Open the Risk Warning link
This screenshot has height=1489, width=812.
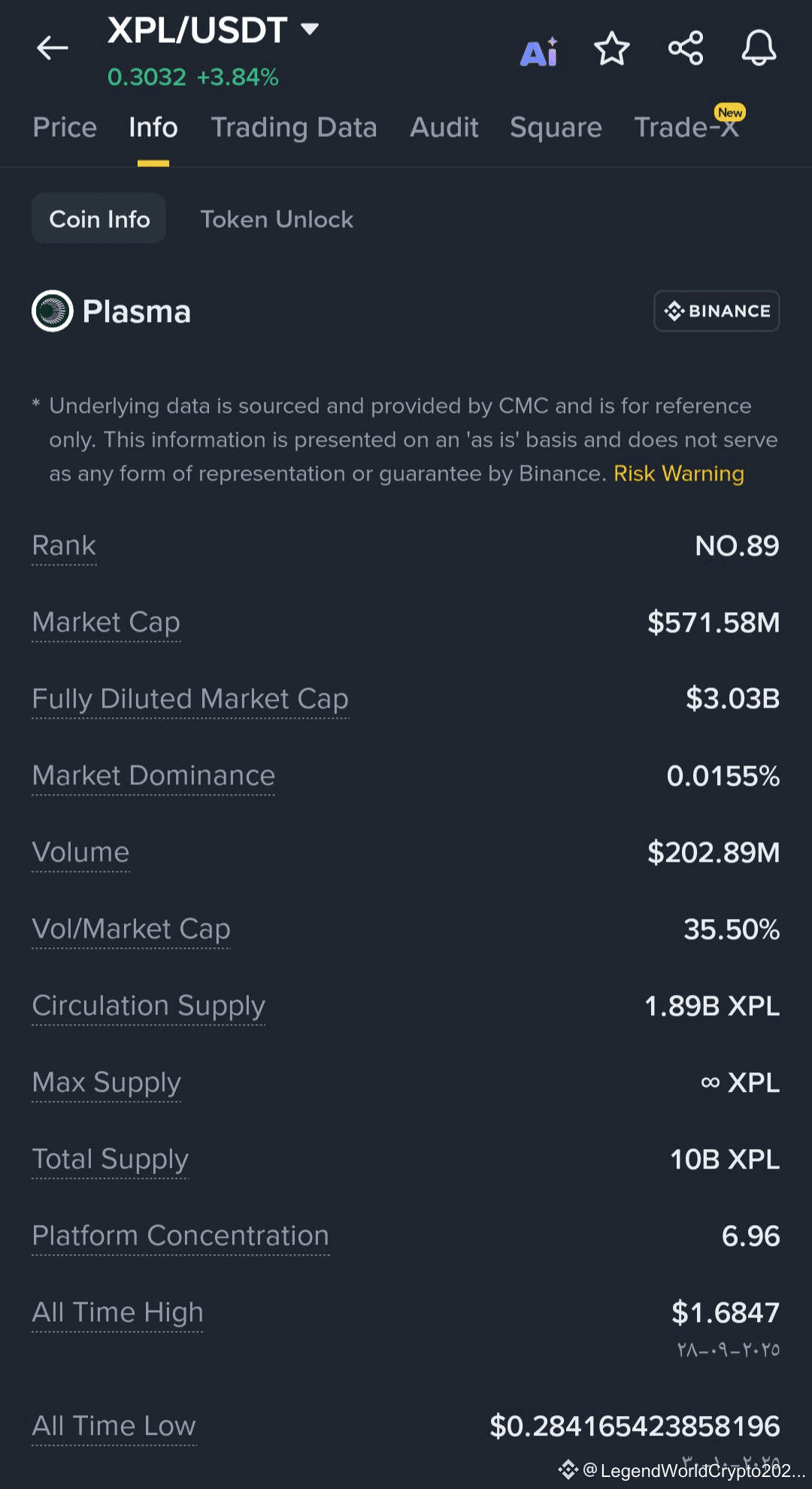click(x=679, y=474)
